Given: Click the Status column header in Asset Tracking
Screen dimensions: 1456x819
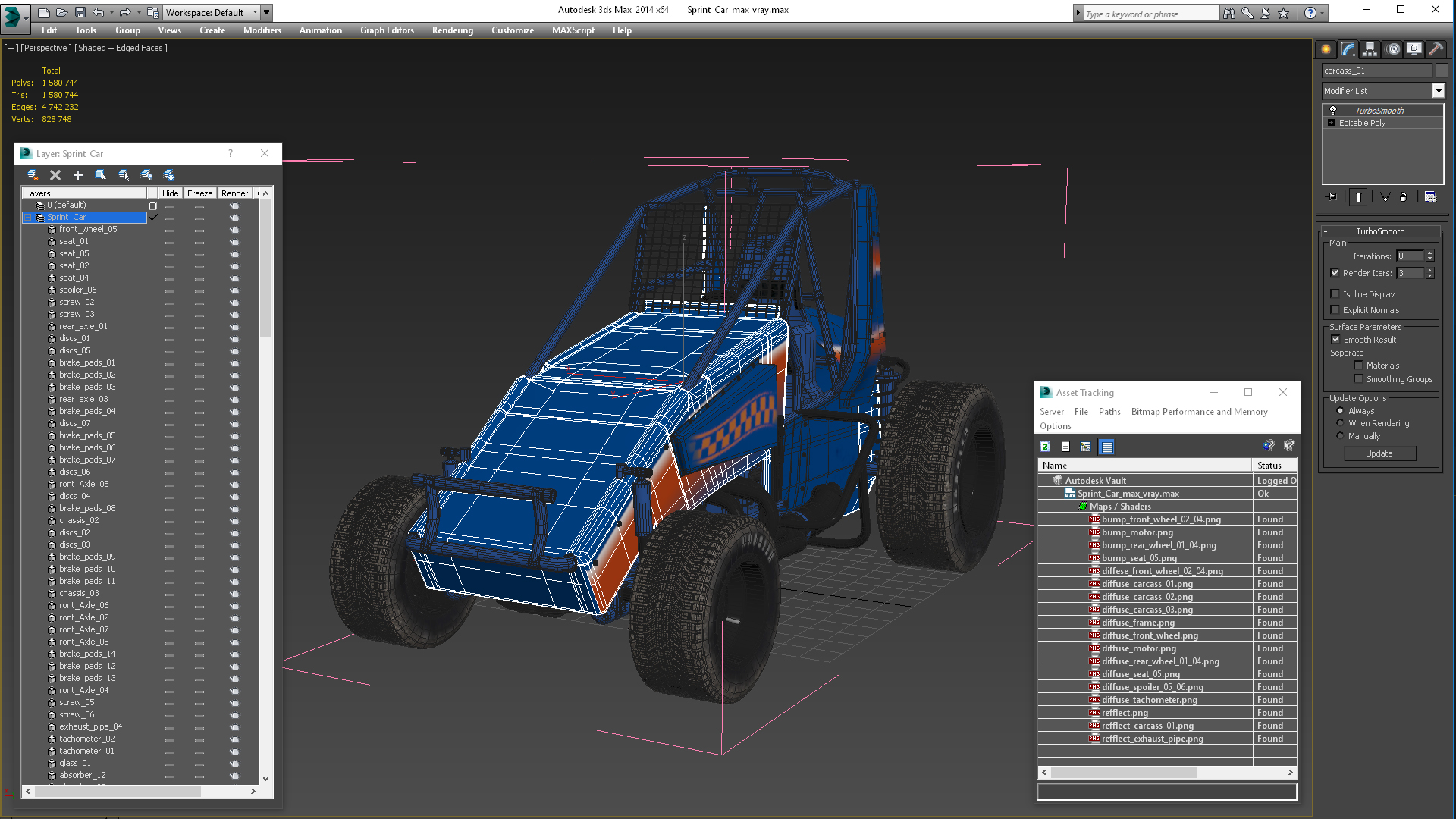Looking at the screenshot, I should 1275,466.
